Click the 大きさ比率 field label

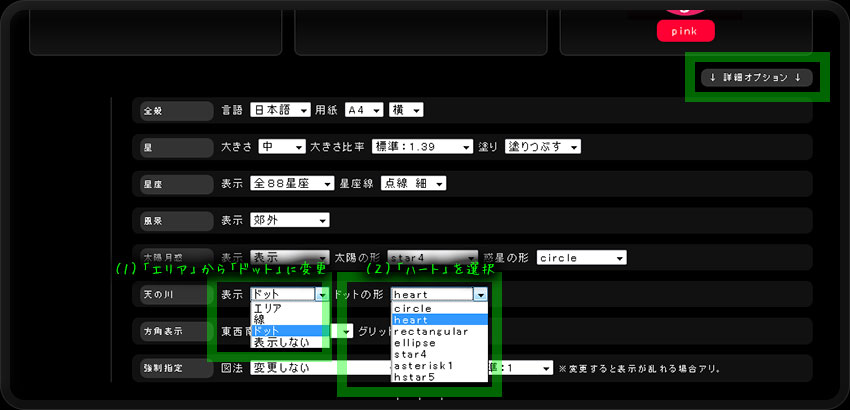pyautogui.click(x=337, y=146)
